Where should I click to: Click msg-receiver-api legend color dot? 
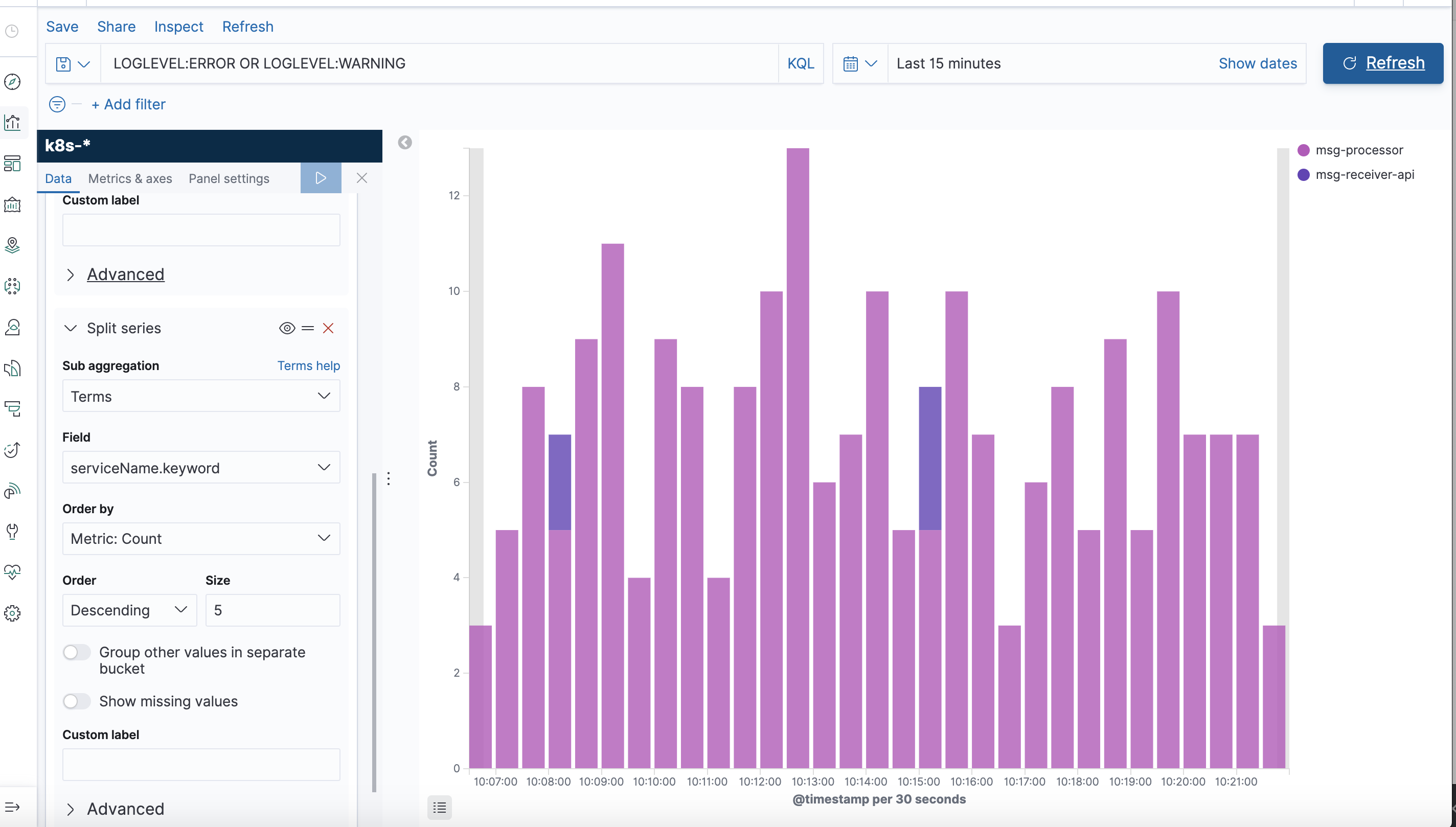click(x=1304, y=174)
